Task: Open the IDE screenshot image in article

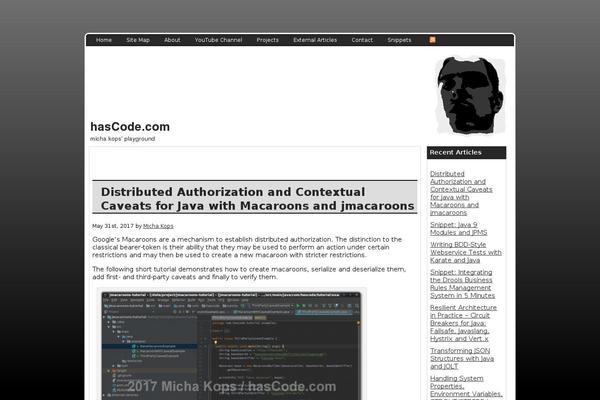Action: (231, 346)
